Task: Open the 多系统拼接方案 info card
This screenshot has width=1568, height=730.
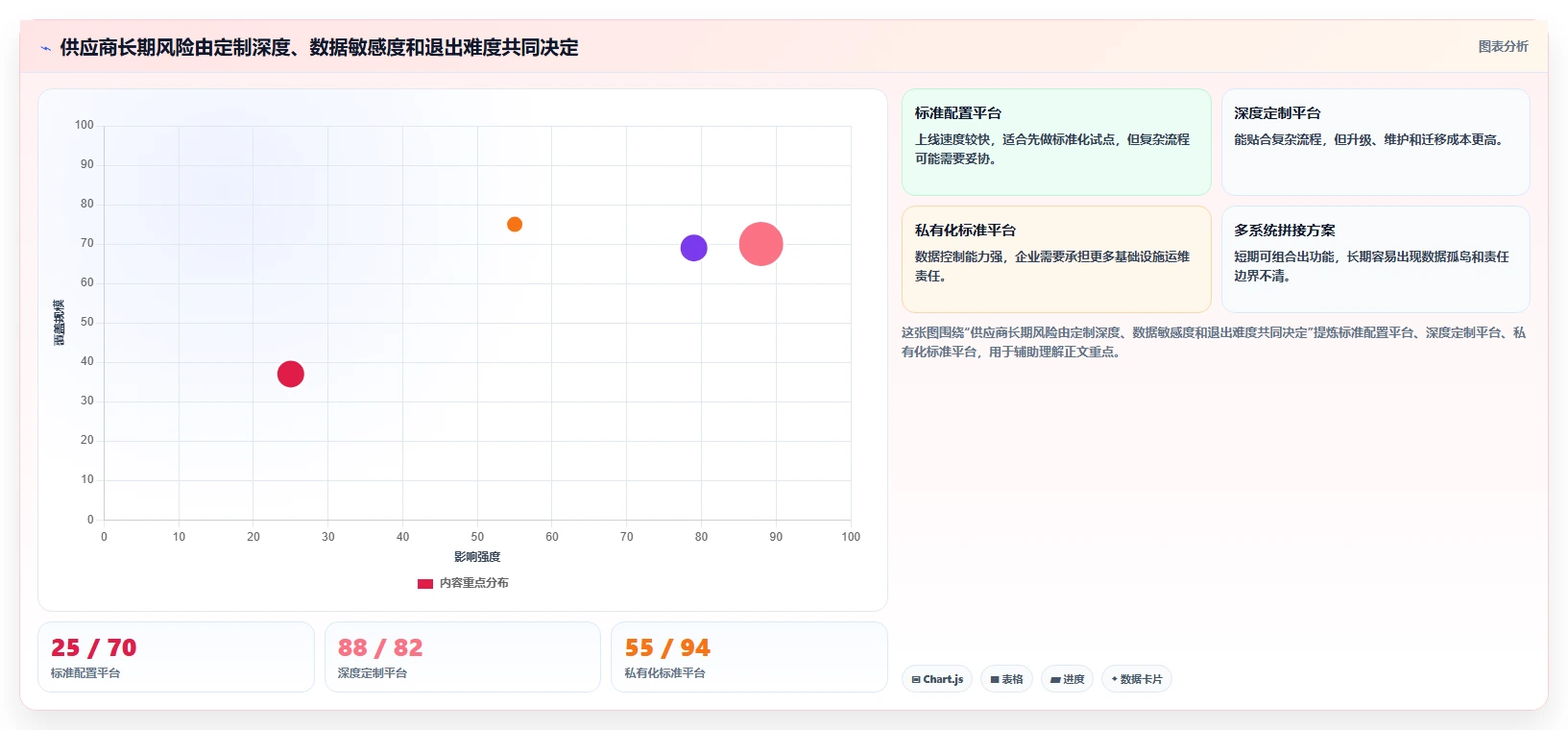Action: tap(1375, 259)
